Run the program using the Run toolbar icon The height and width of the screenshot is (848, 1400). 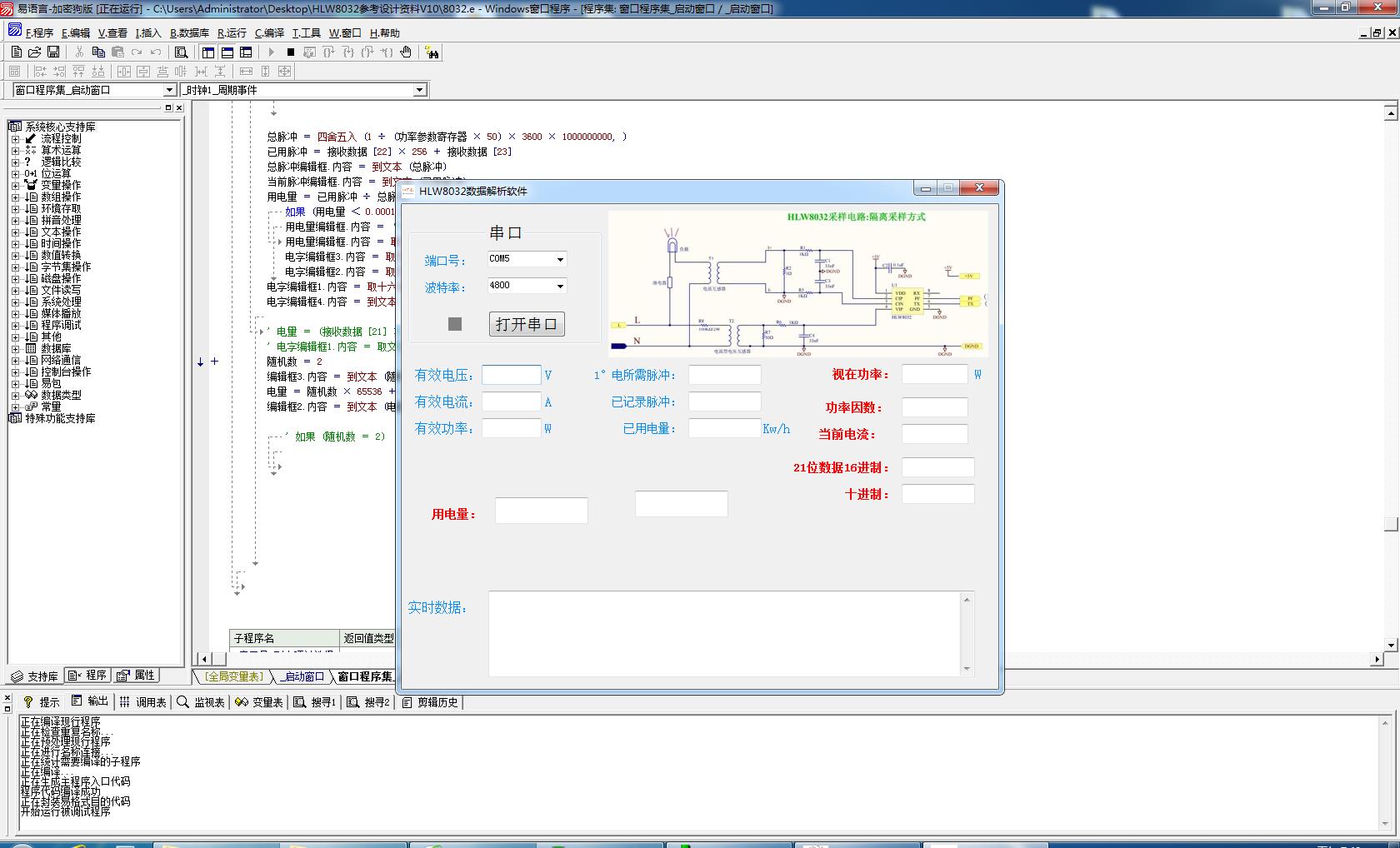(271, 52)
